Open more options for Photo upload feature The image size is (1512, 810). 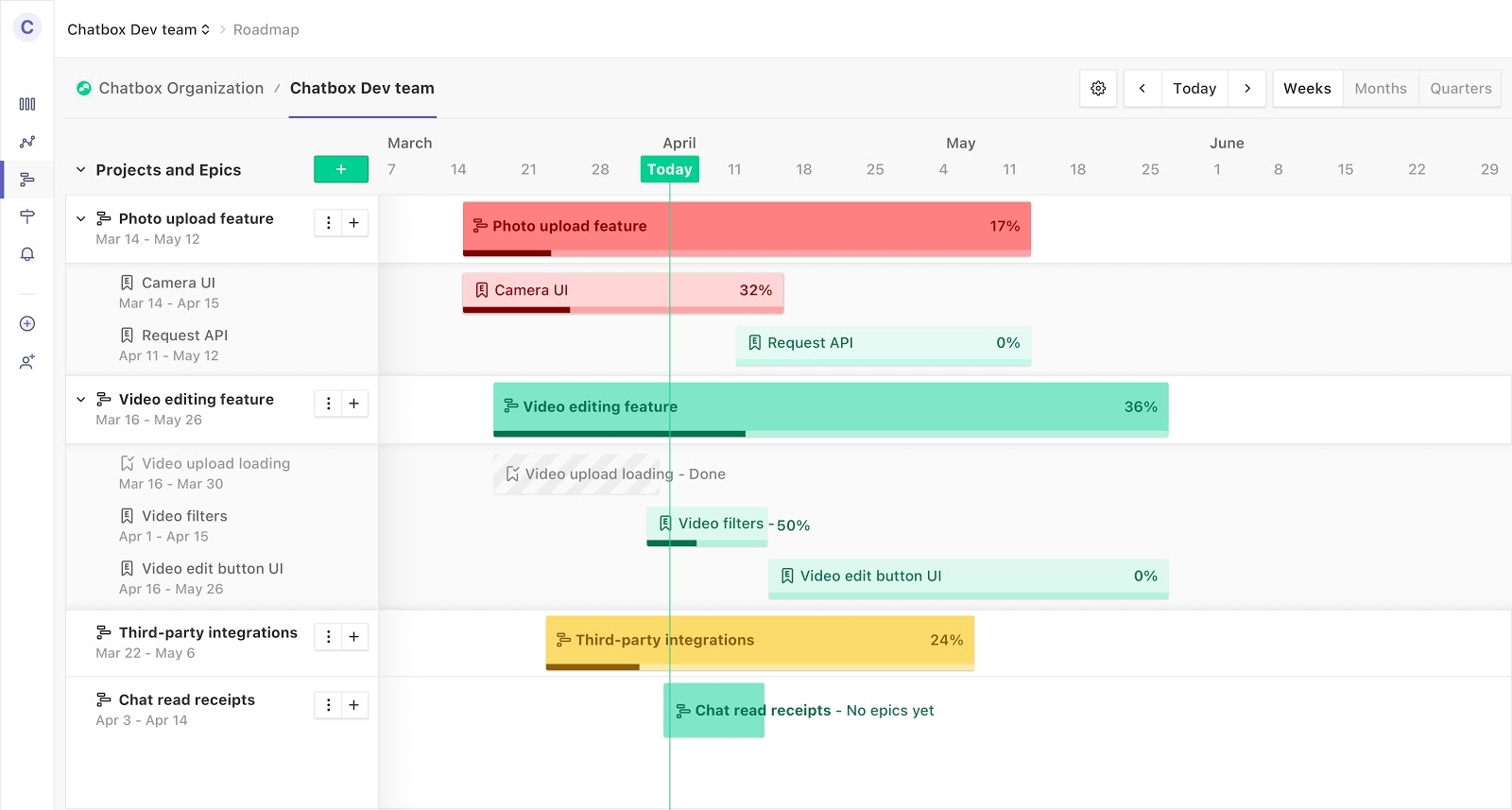point(328,223)
